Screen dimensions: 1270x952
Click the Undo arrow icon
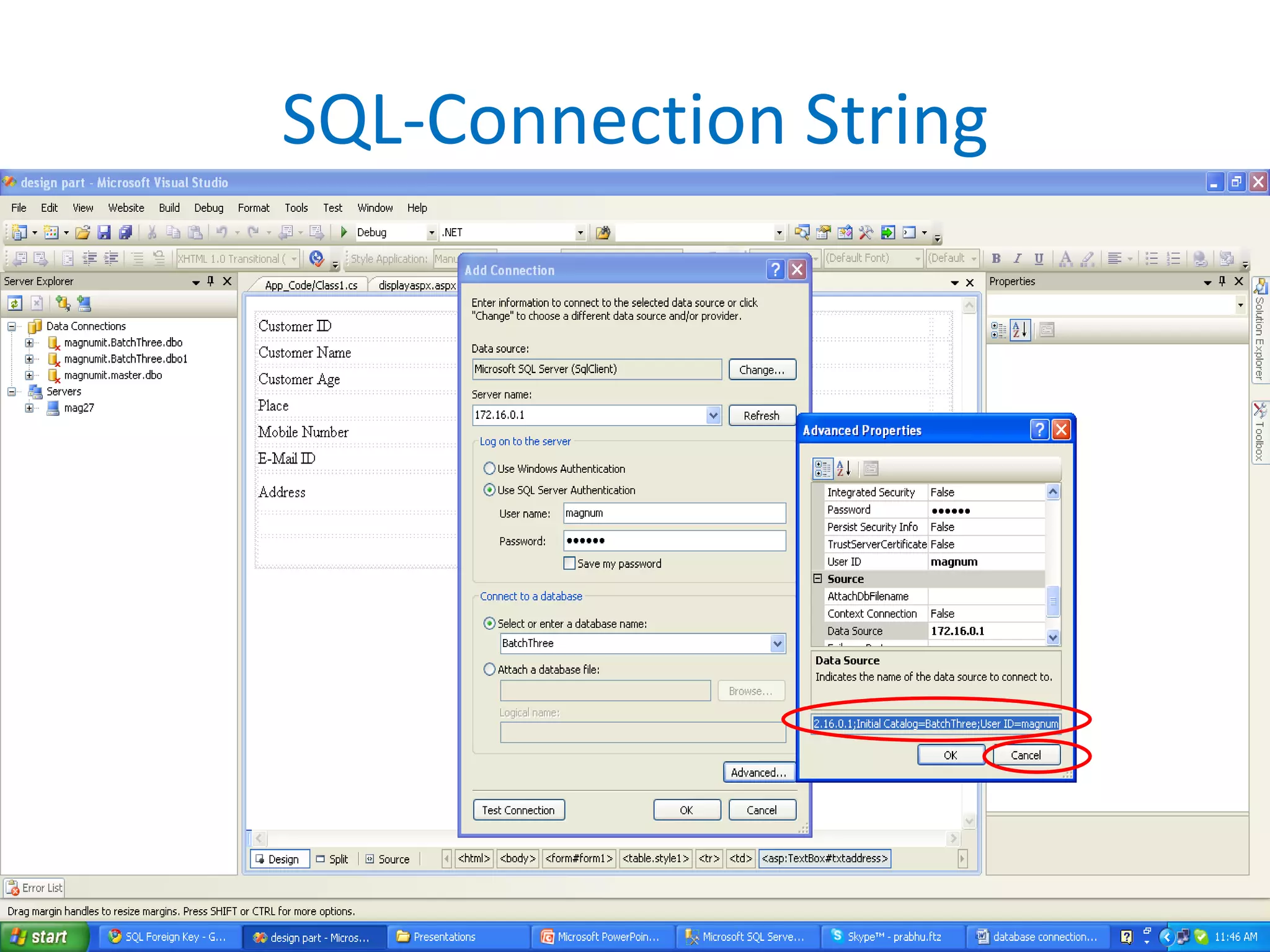[221, 232]
